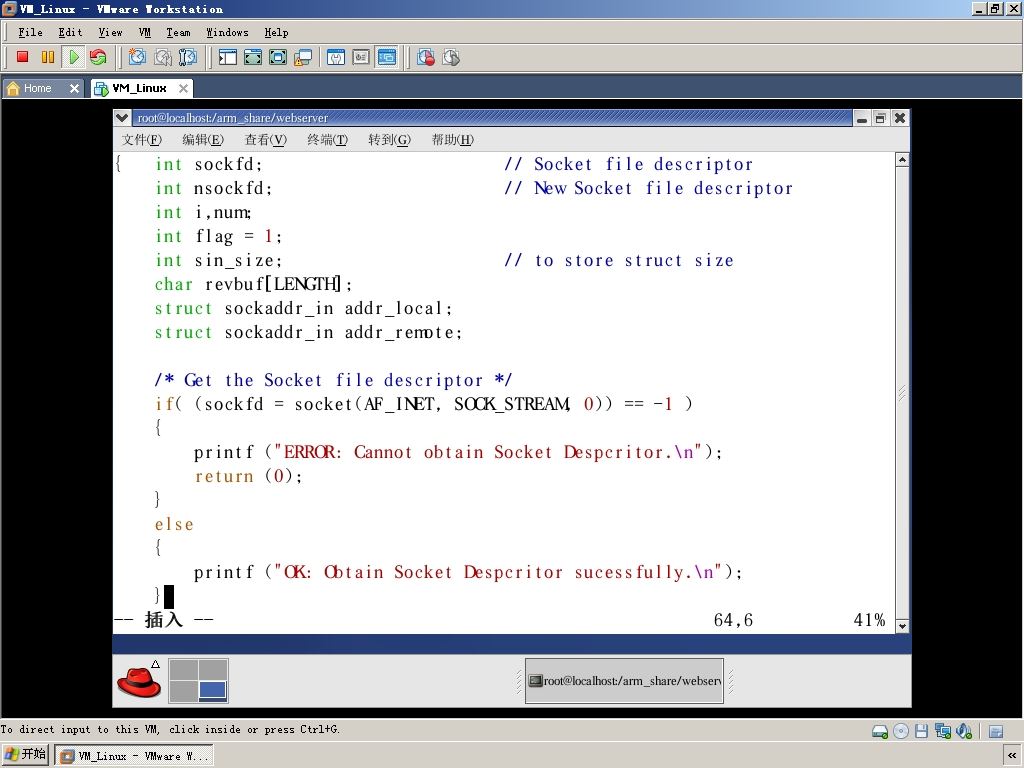This screenshot has height=768, width=1024.
Task: Open the Snapshot Manager wrench-clock icon
Action: tap(188, 57)
